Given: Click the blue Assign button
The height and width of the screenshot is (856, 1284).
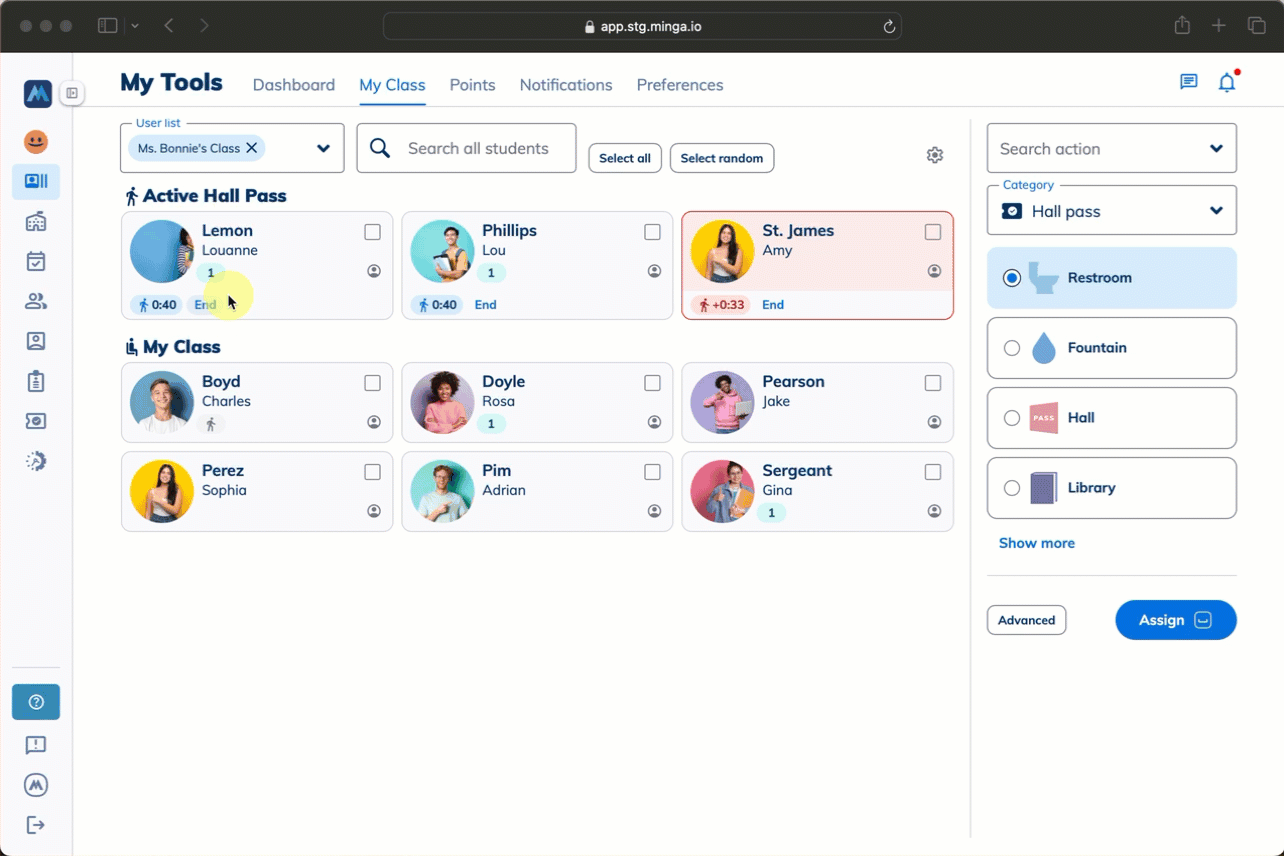Looking at the screenshot, I should [x=1176, y=620].
